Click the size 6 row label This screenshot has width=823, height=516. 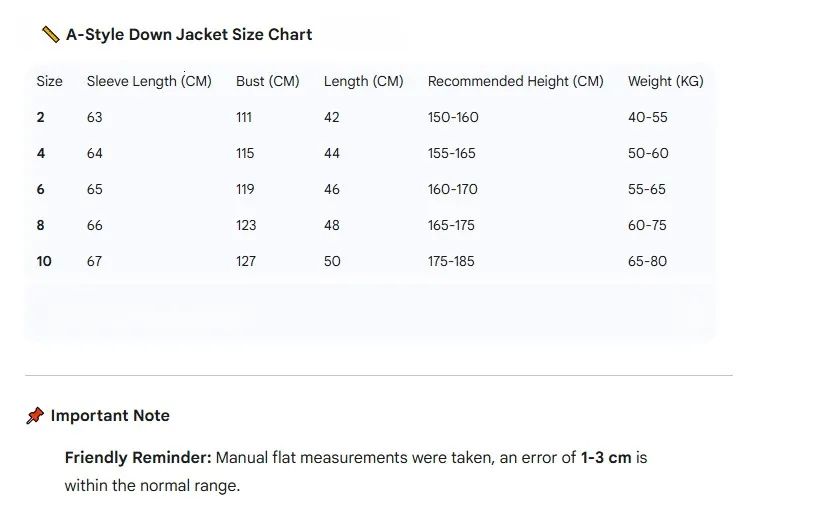click(41, 189)
